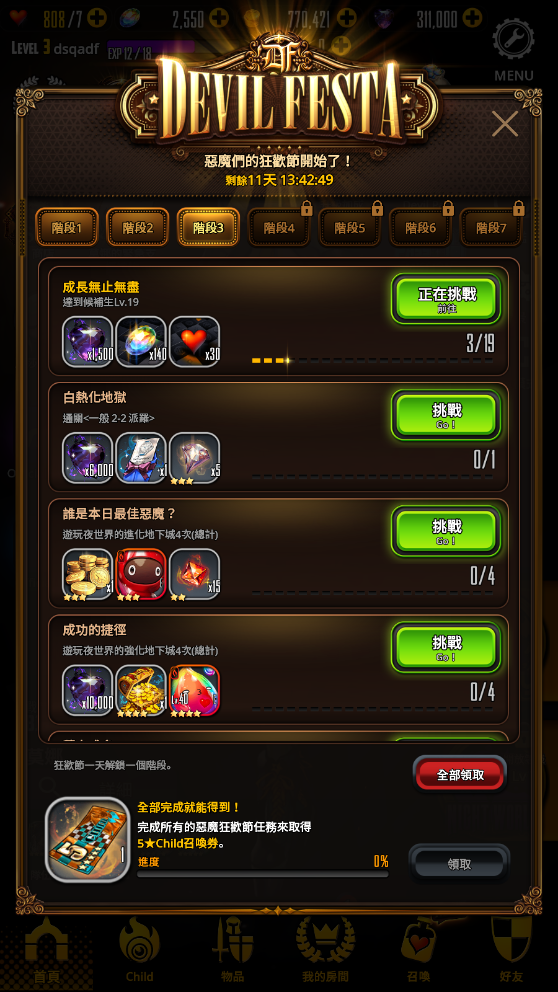Open the MENU wrench icon

point(513,40)
